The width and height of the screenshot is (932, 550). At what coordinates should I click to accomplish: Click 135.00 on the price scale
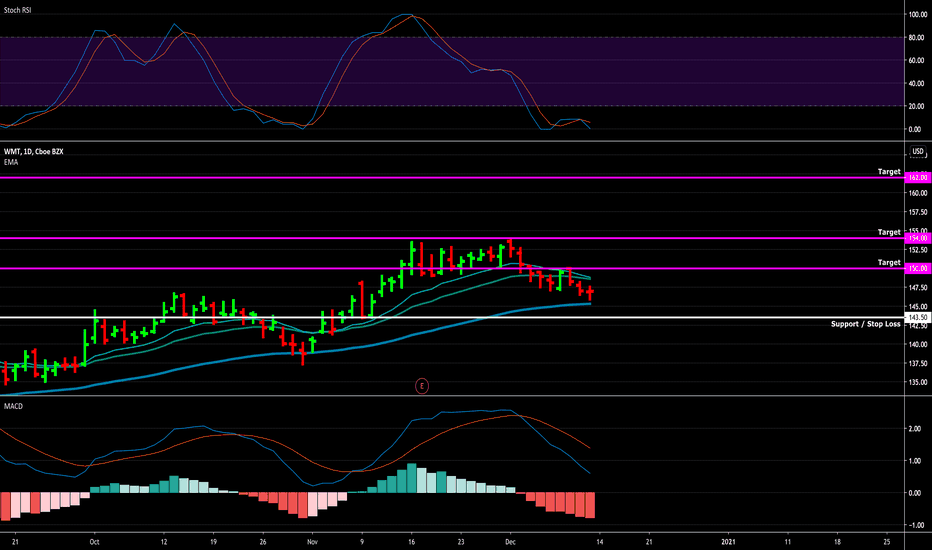(918, 383)
